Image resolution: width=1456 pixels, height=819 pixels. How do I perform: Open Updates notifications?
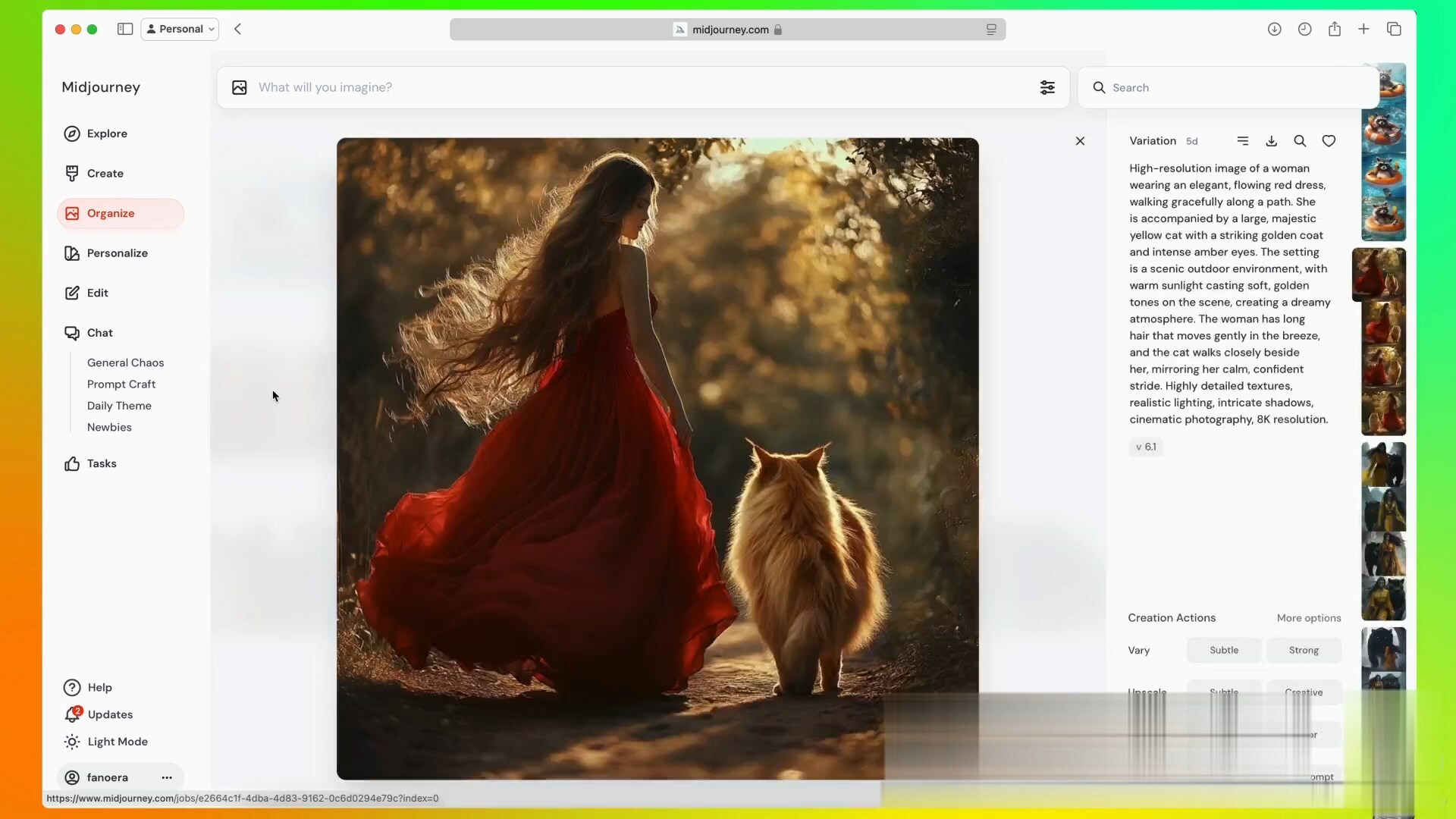110,715
